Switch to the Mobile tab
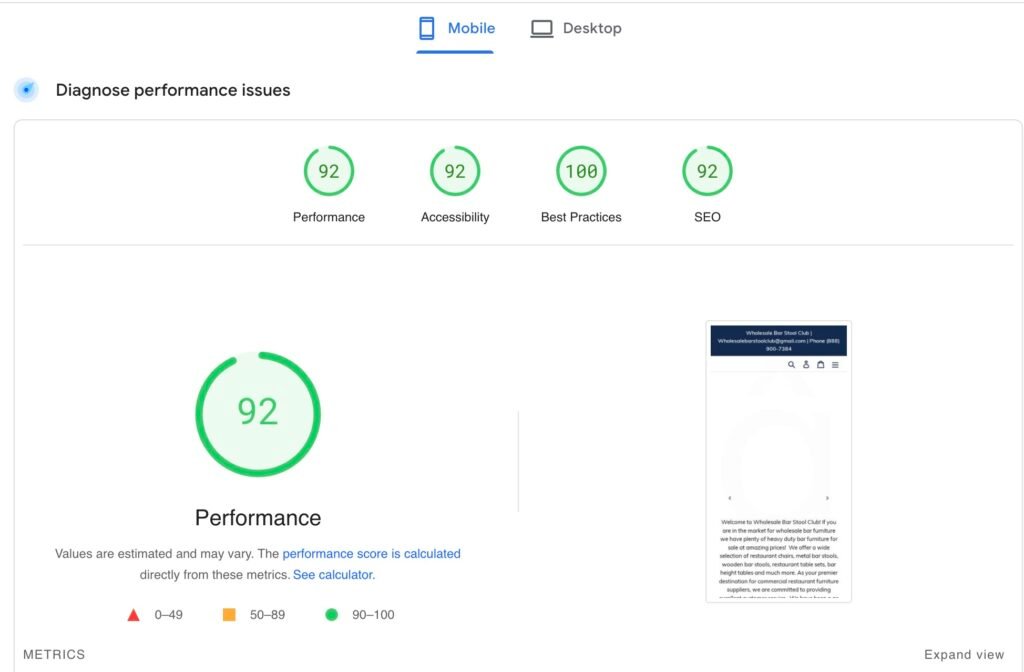 pos(456,29)
